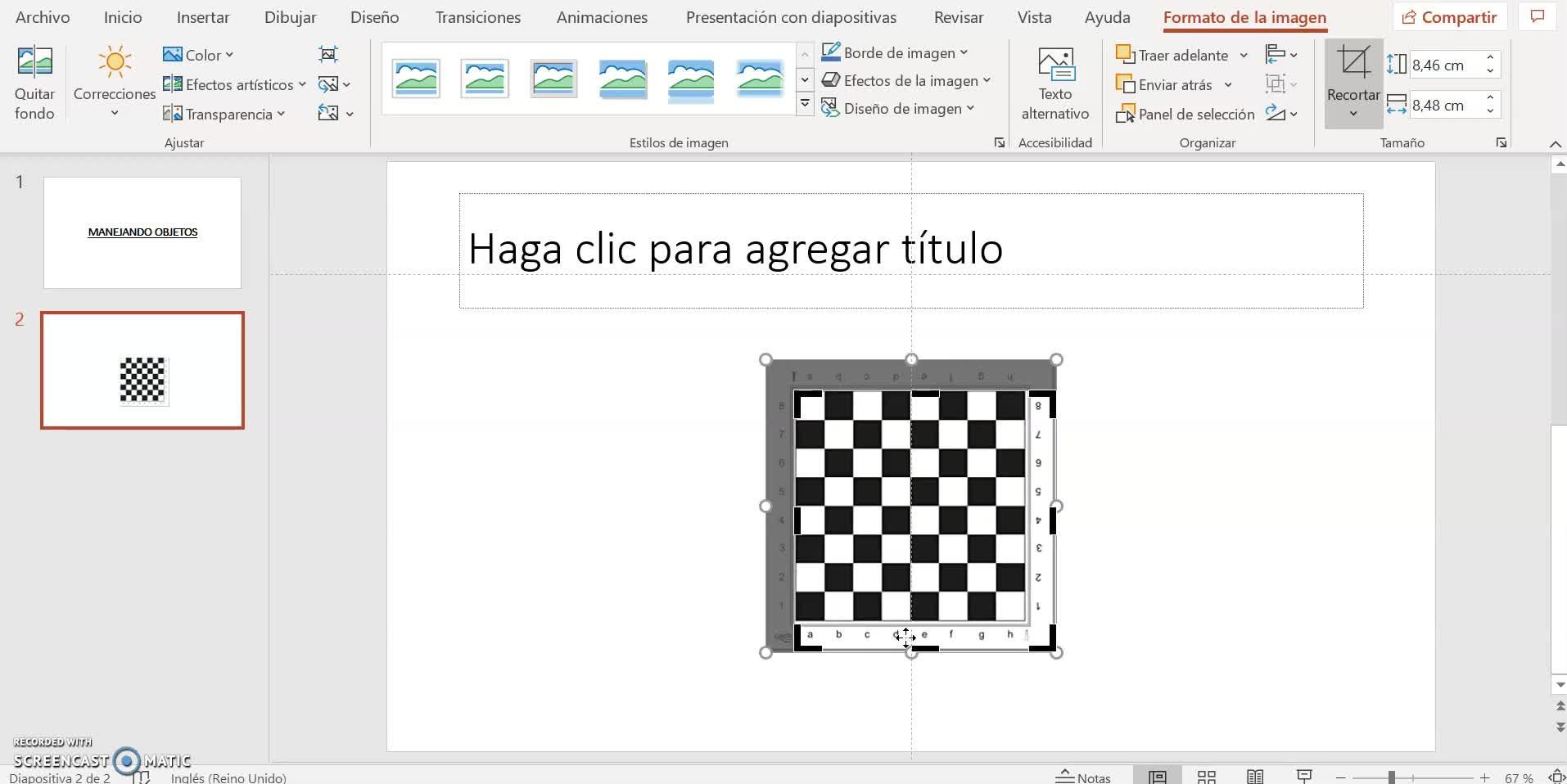Screen dimensions: 1567x784
Task: Switch to the Animaciones tab
Action: pos(602,17)
